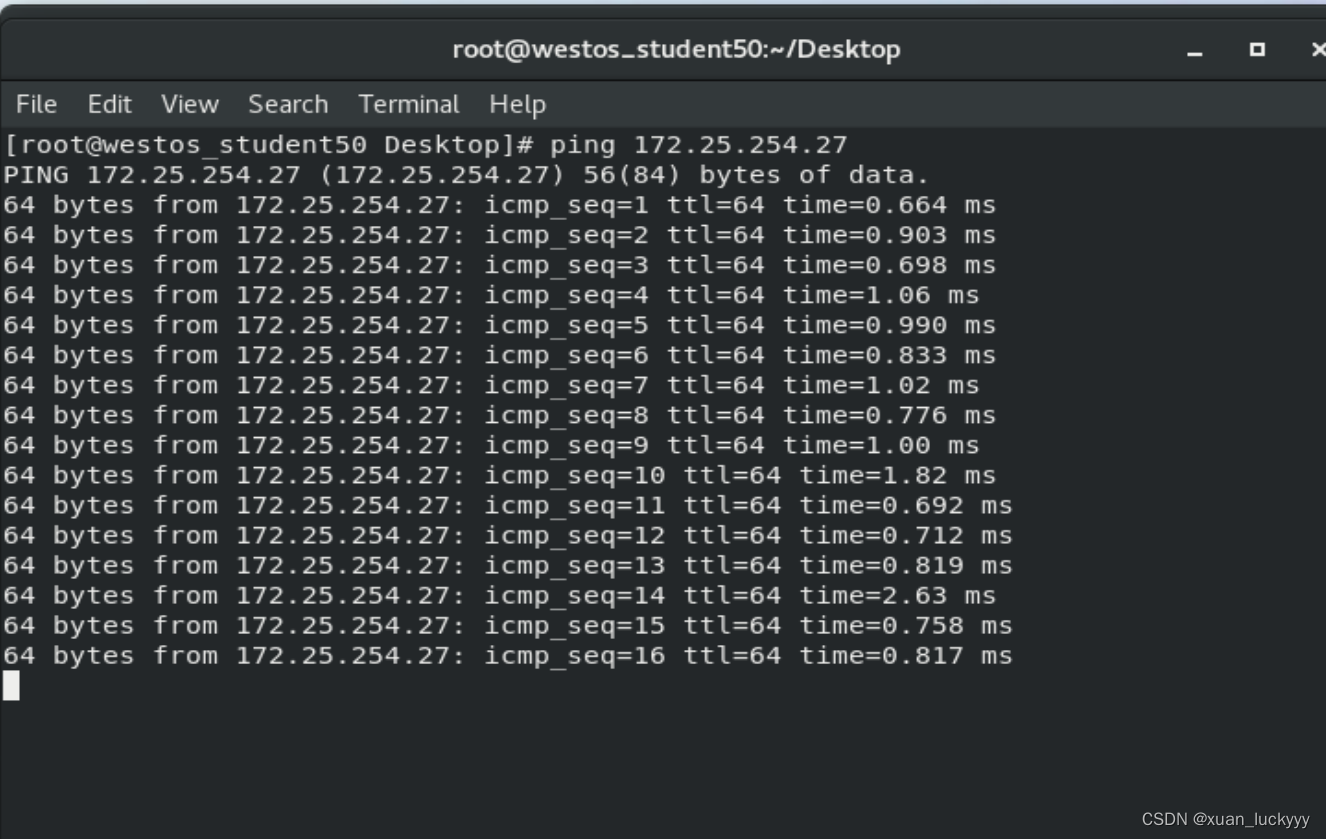
Task: Click the PING 56(84) bytes header line
Action: (x=466, y=175)
